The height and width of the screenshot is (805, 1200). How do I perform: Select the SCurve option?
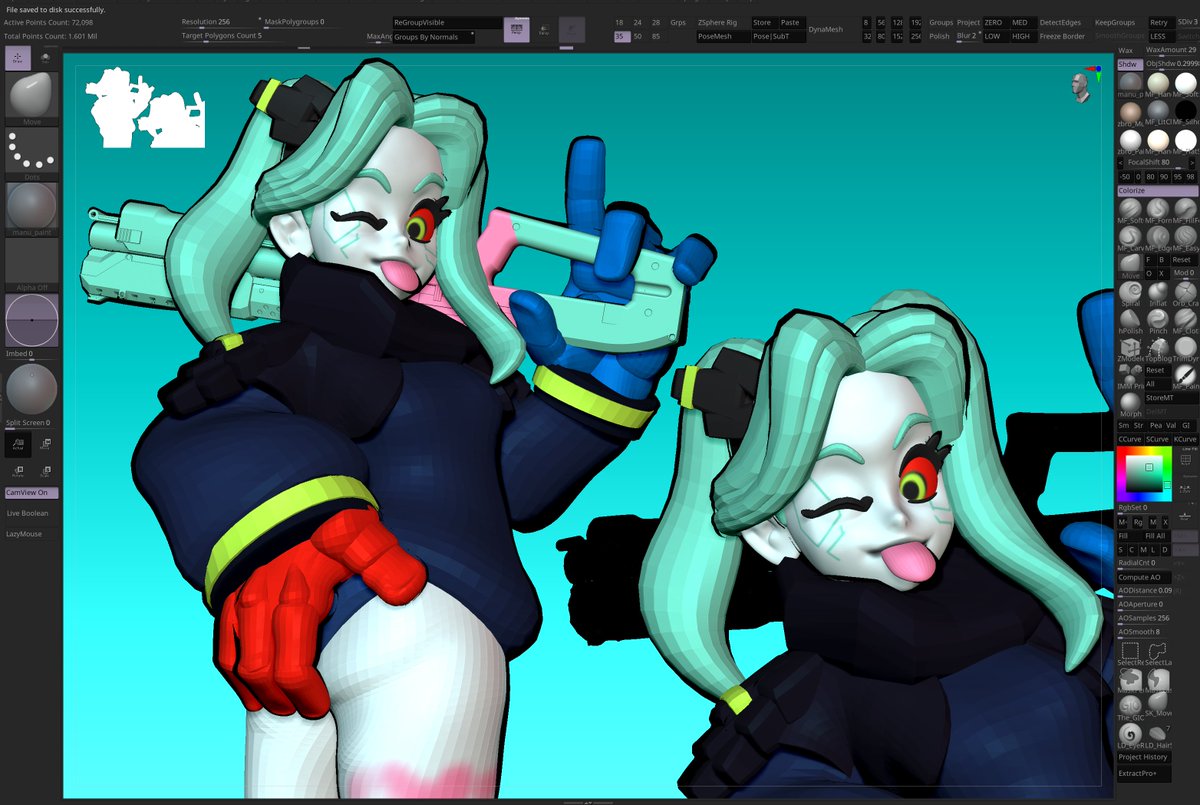pos(1157,439)
